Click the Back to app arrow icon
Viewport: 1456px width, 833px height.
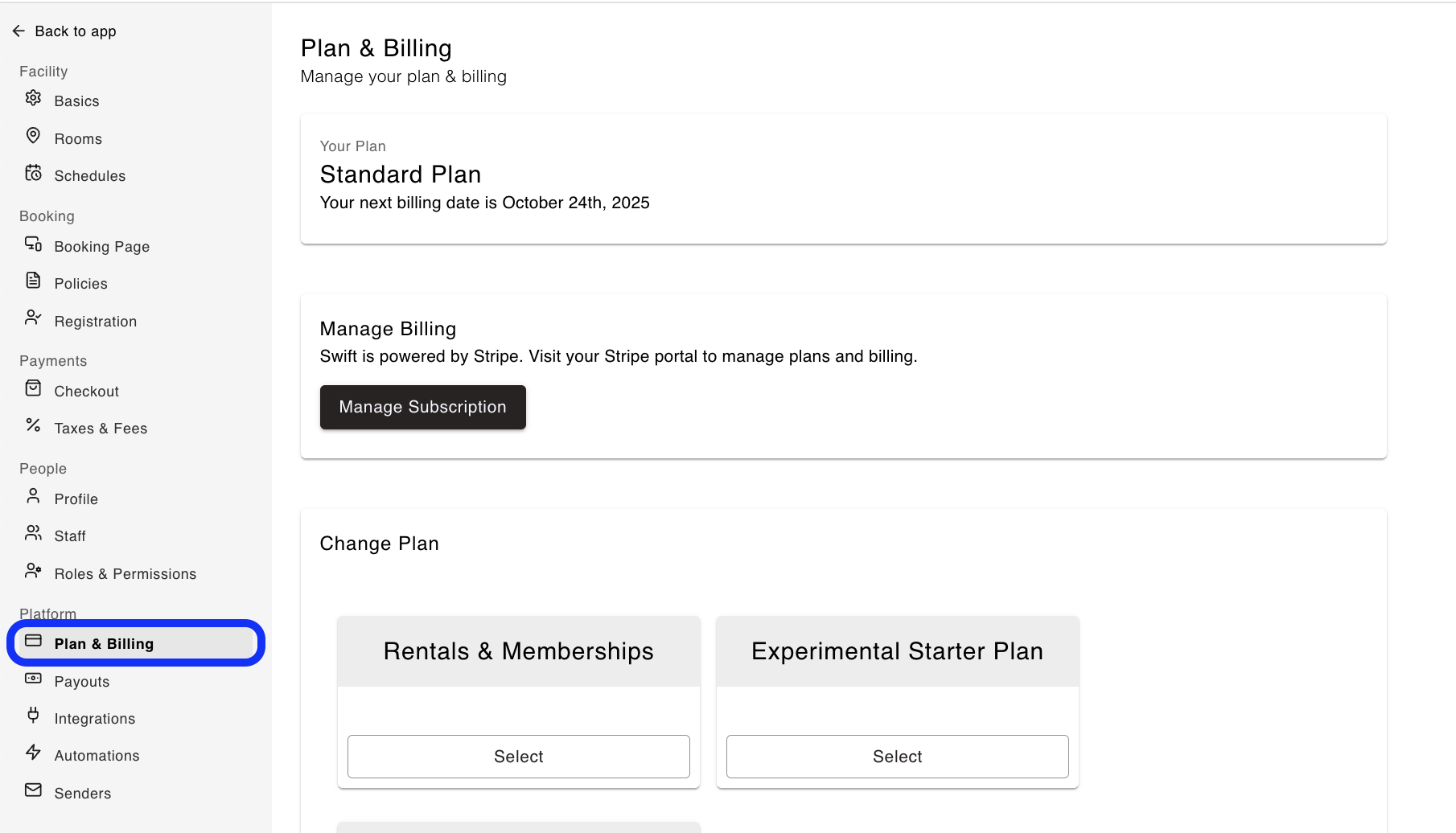pyautogui.click(x=19, y=31)
